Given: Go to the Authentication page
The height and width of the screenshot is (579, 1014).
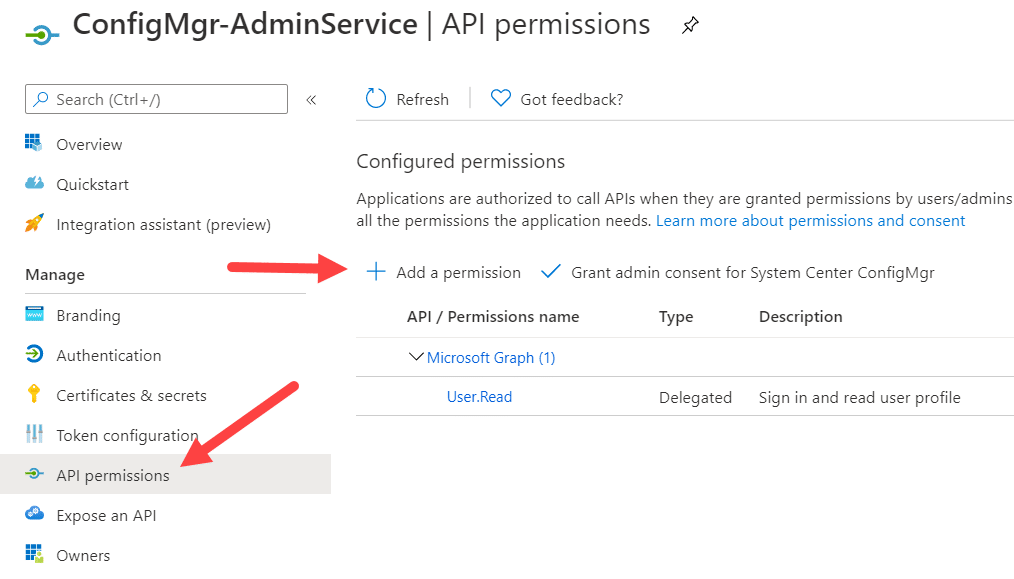Looking at the screenshot, I should coord(109,355).
